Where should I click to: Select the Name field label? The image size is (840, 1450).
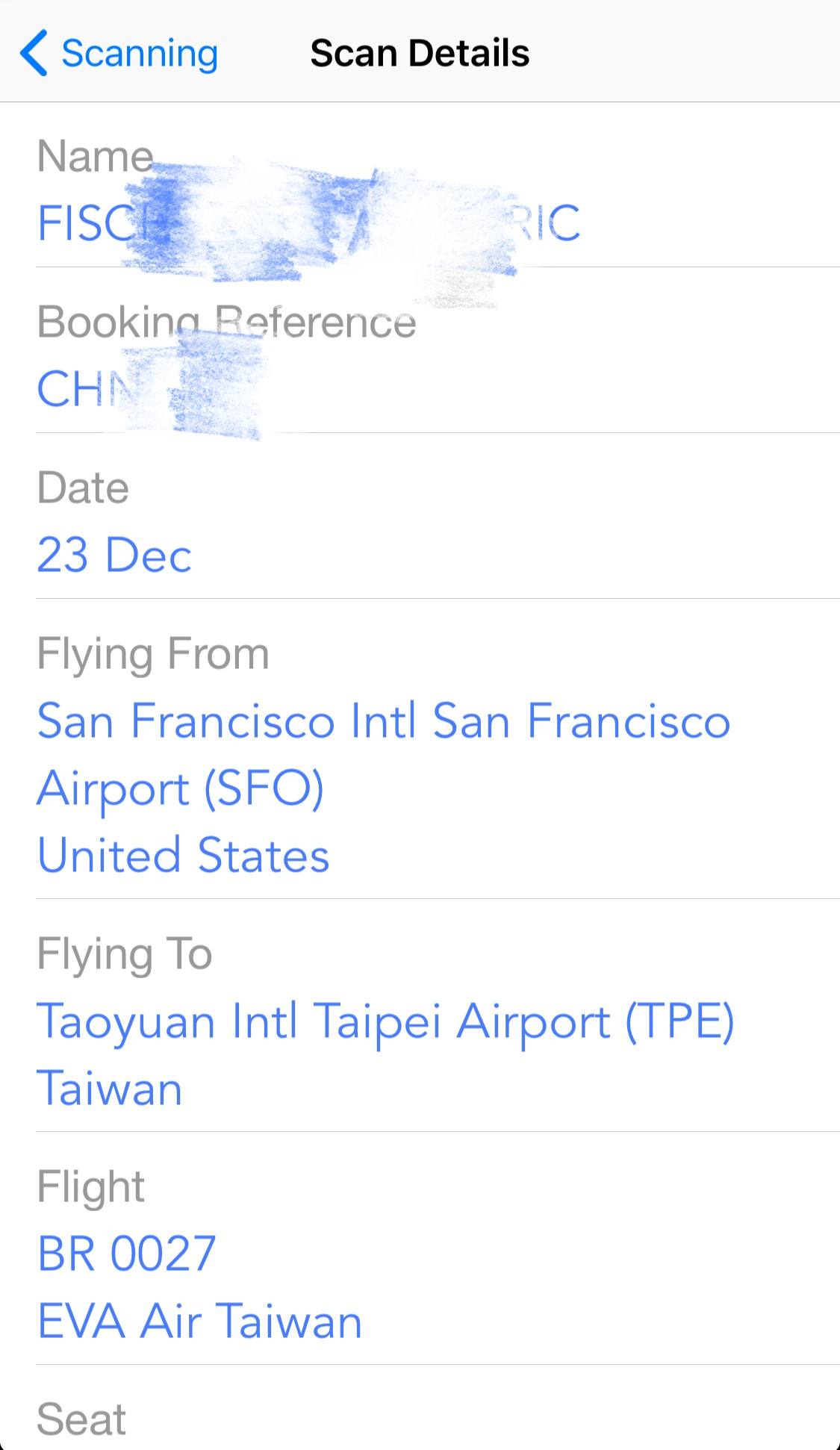96,156
